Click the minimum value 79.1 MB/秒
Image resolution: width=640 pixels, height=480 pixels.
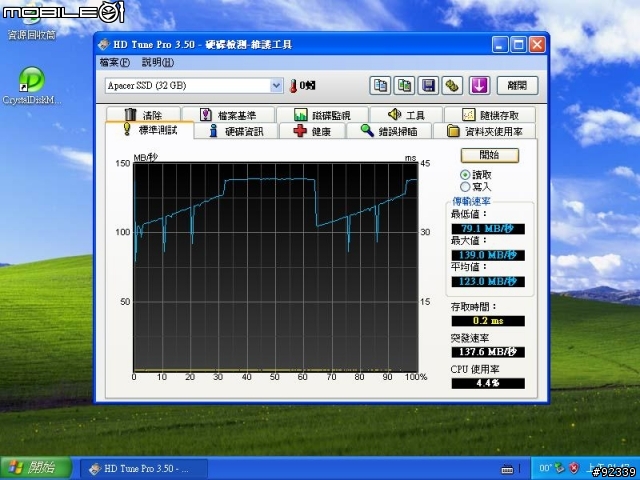(x=488, y=229)
